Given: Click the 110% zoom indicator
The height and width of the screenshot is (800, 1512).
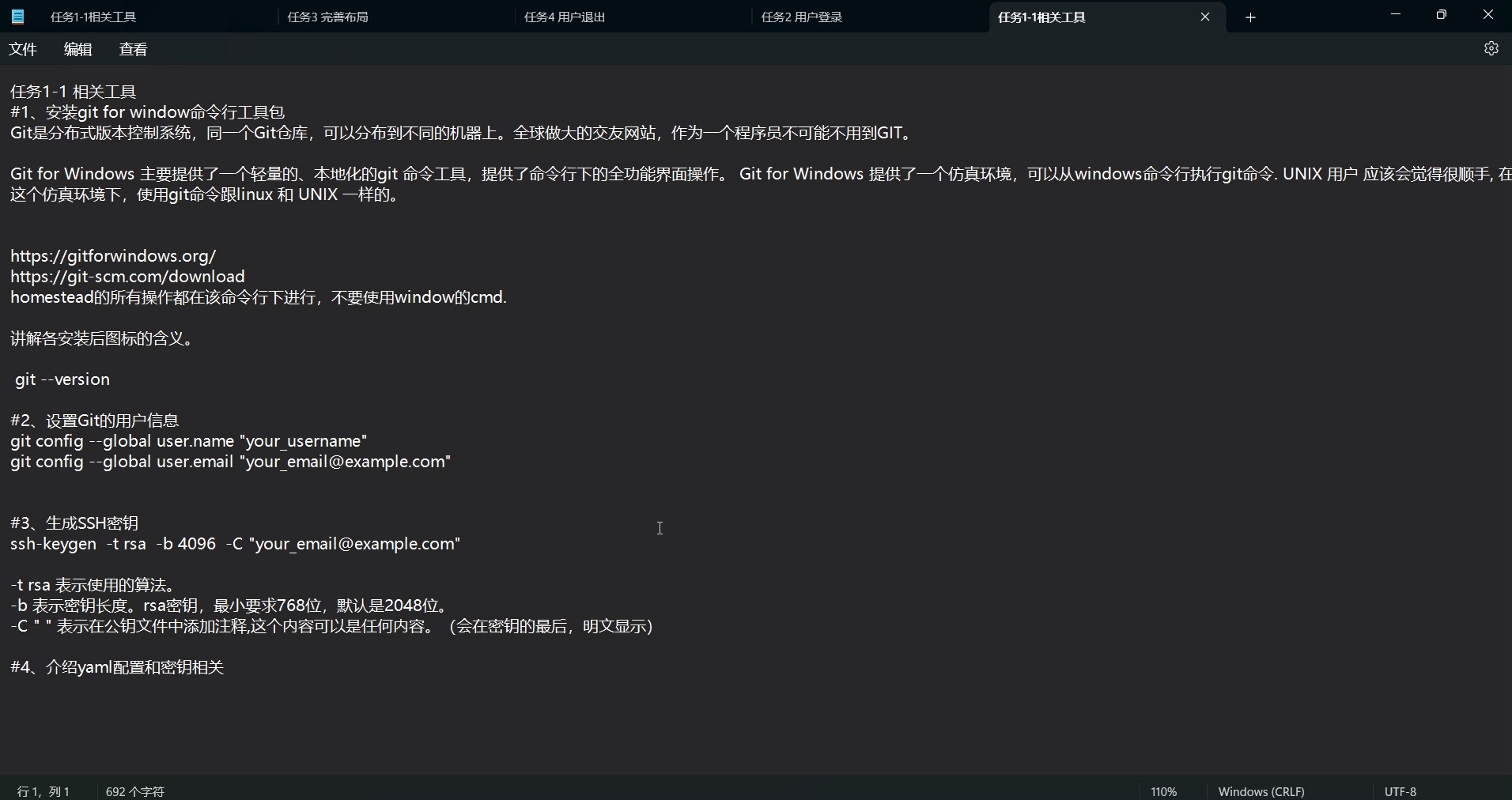Looking at the screenshot, I should point(1162,791).
